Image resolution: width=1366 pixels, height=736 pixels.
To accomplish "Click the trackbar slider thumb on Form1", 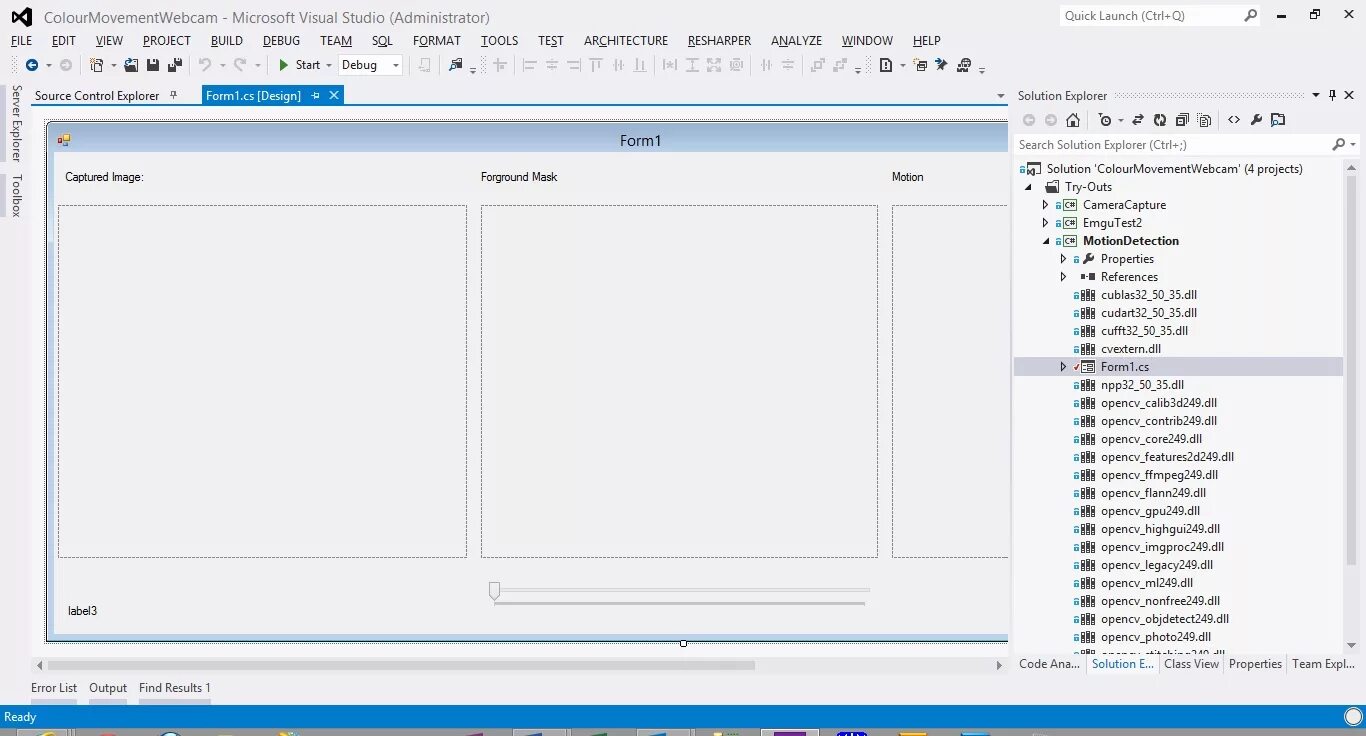I will click(494, 591).
